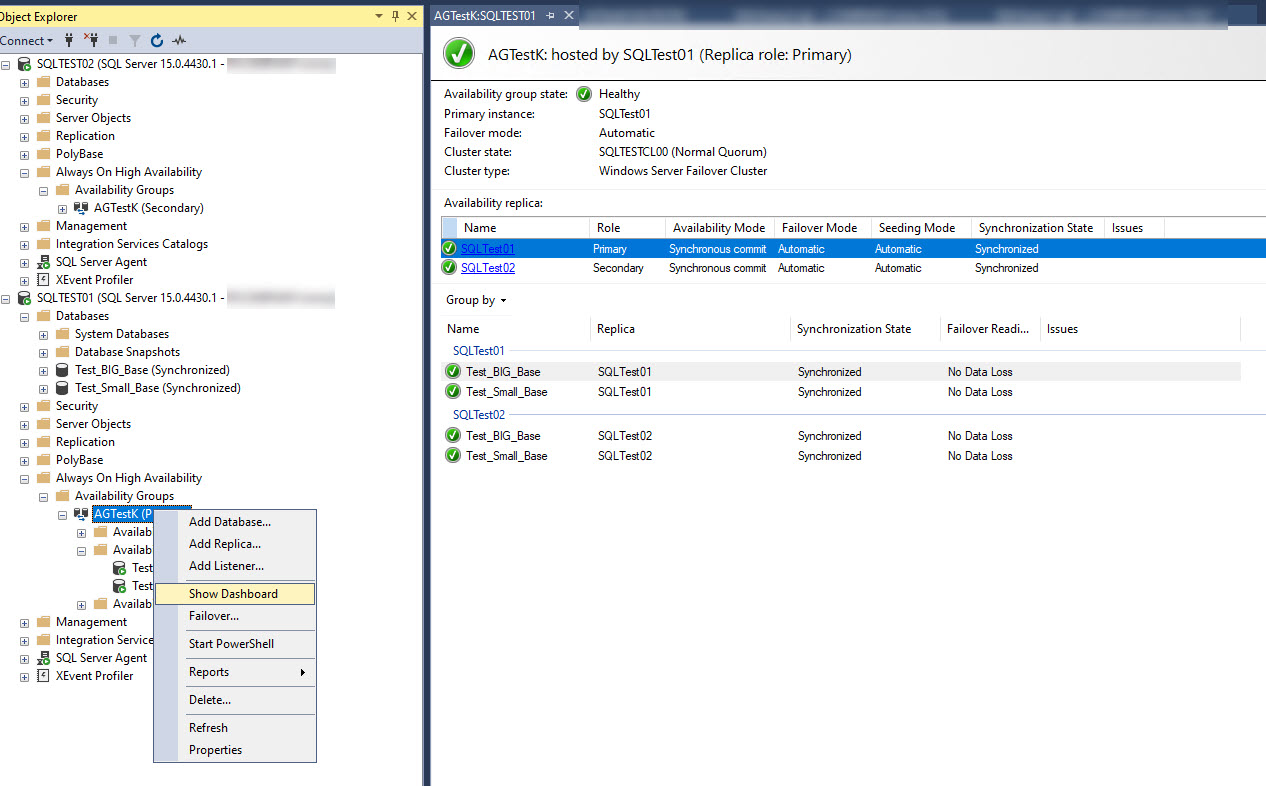The height and width of the screenshot is (786, 1266).
Task: Open the Reports submenu in context menu
Action: point(235,672)
